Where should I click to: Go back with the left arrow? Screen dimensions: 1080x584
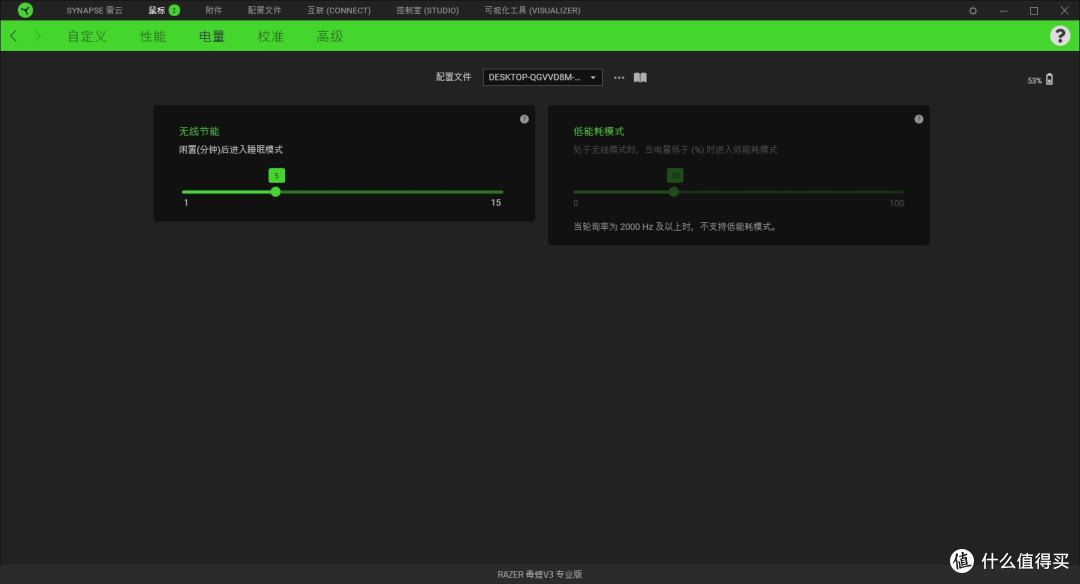(13, 36)
